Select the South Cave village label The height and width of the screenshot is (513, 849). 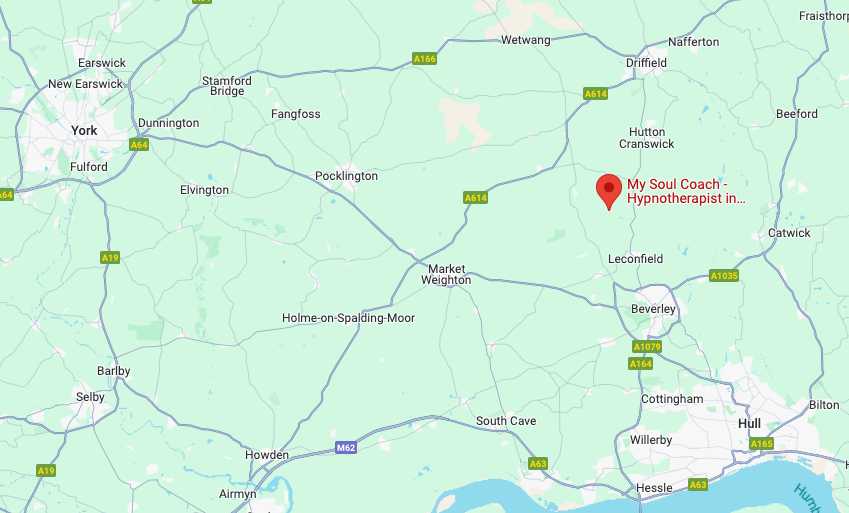tap(506, 421)
